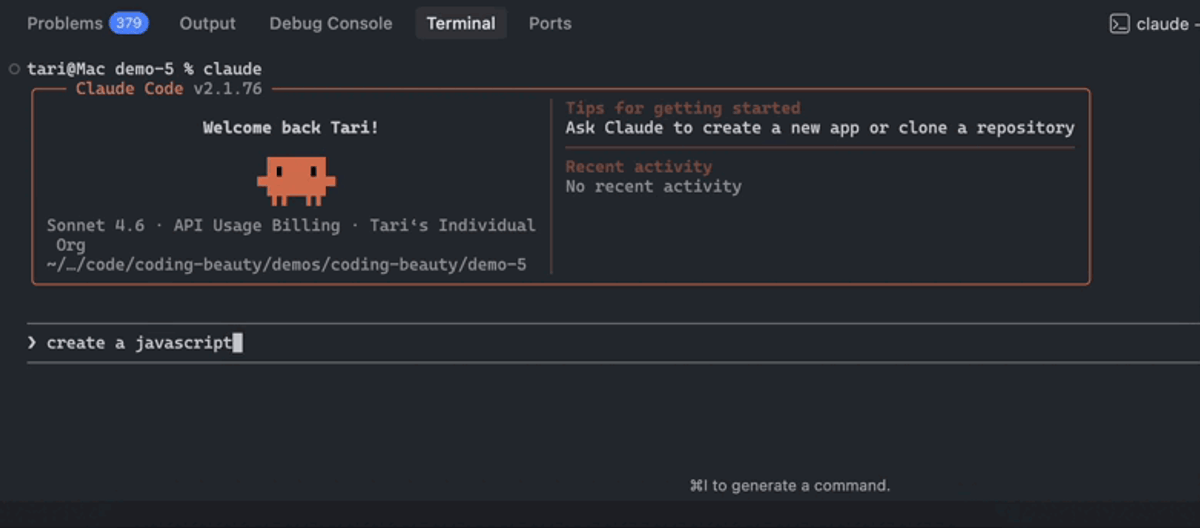1200x528 pixels.
Task: Click 'Ask Claude to create a new app' tip
Action: [x=820, y=128]
